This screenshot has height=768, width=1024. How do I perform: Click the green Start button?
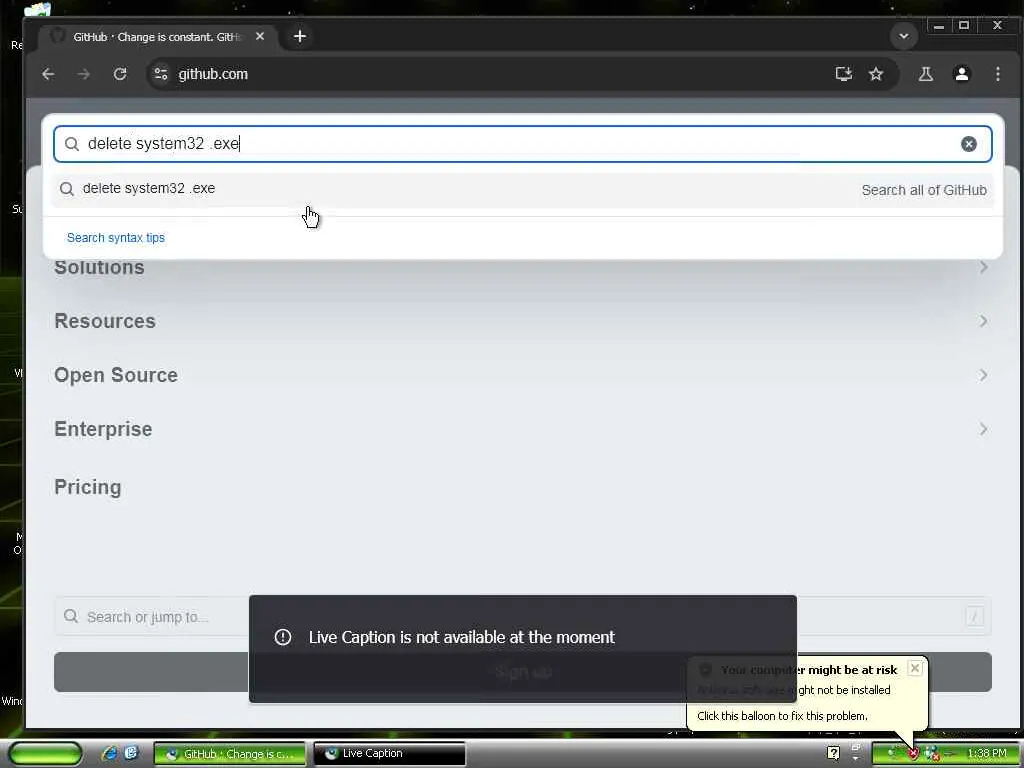coord(45,754)
